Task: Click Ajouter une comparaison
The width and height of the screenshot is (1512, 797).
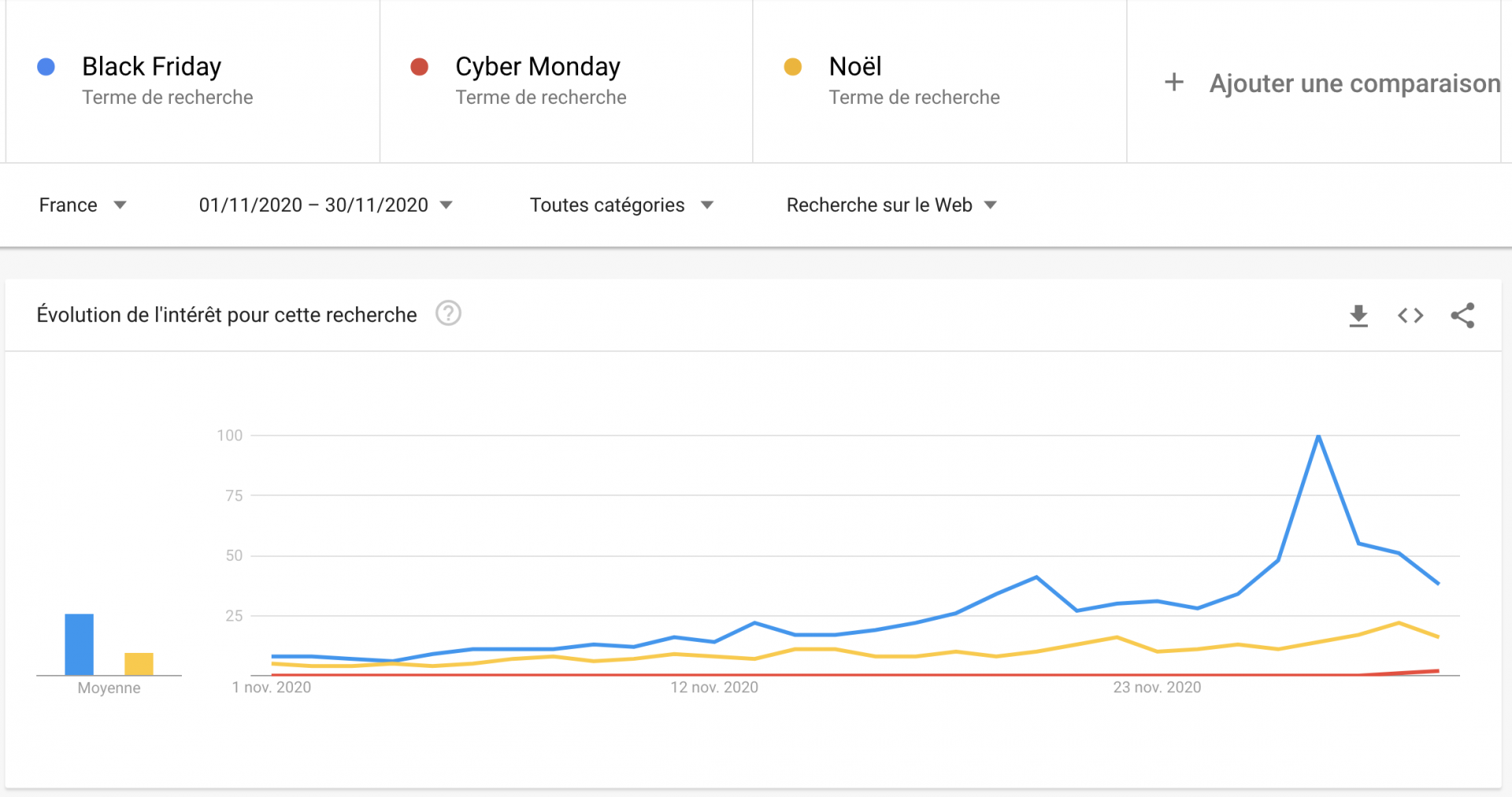Action: tap(1354, 83)
